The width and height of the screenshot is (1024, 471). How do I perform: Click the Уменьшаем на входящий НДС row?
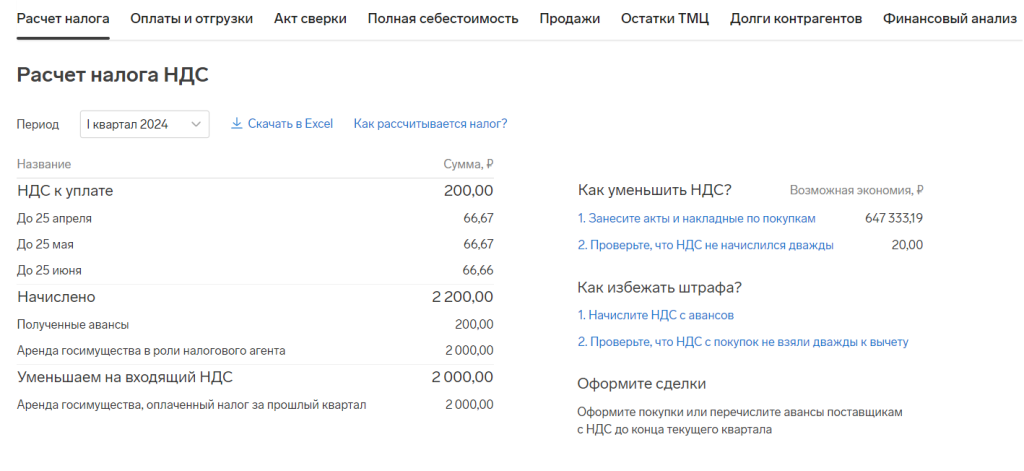pyautogui.click(x=255, y=377)
